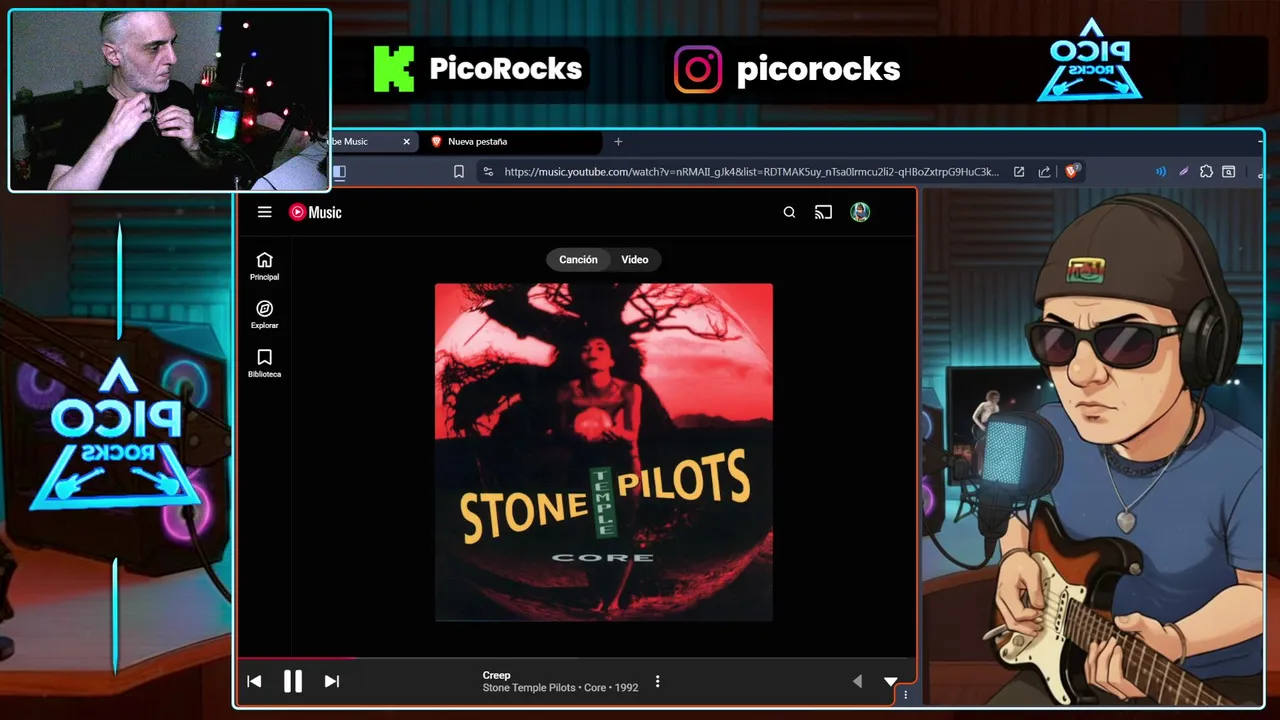This screenshot has width=1280, height=720.
Task: Open the browser extensions puzzle icon
Action: pos(1206,172)
